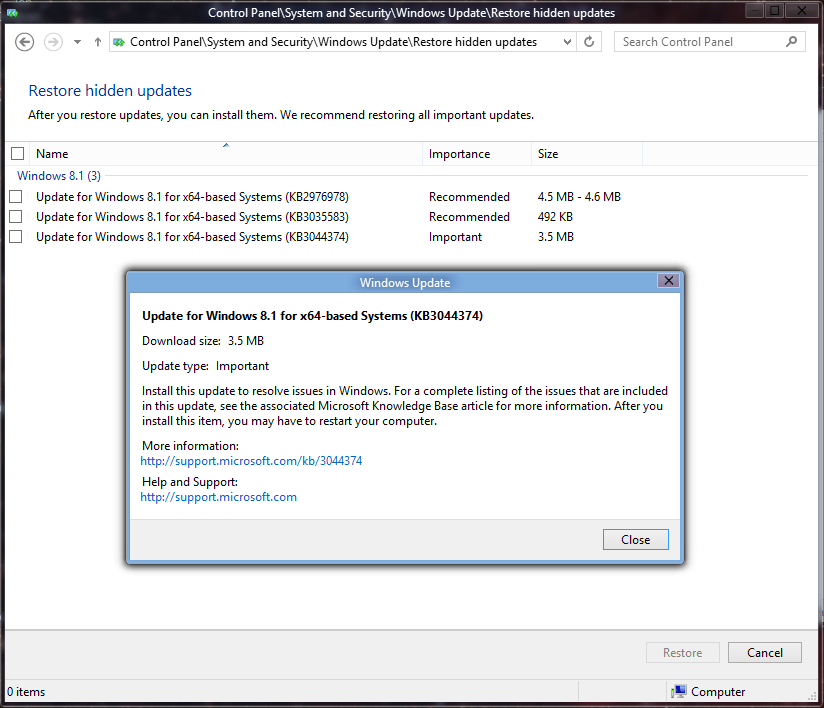Click the address bar path text
This screenshot has width=824, height=708.
(x=333, y=42)
